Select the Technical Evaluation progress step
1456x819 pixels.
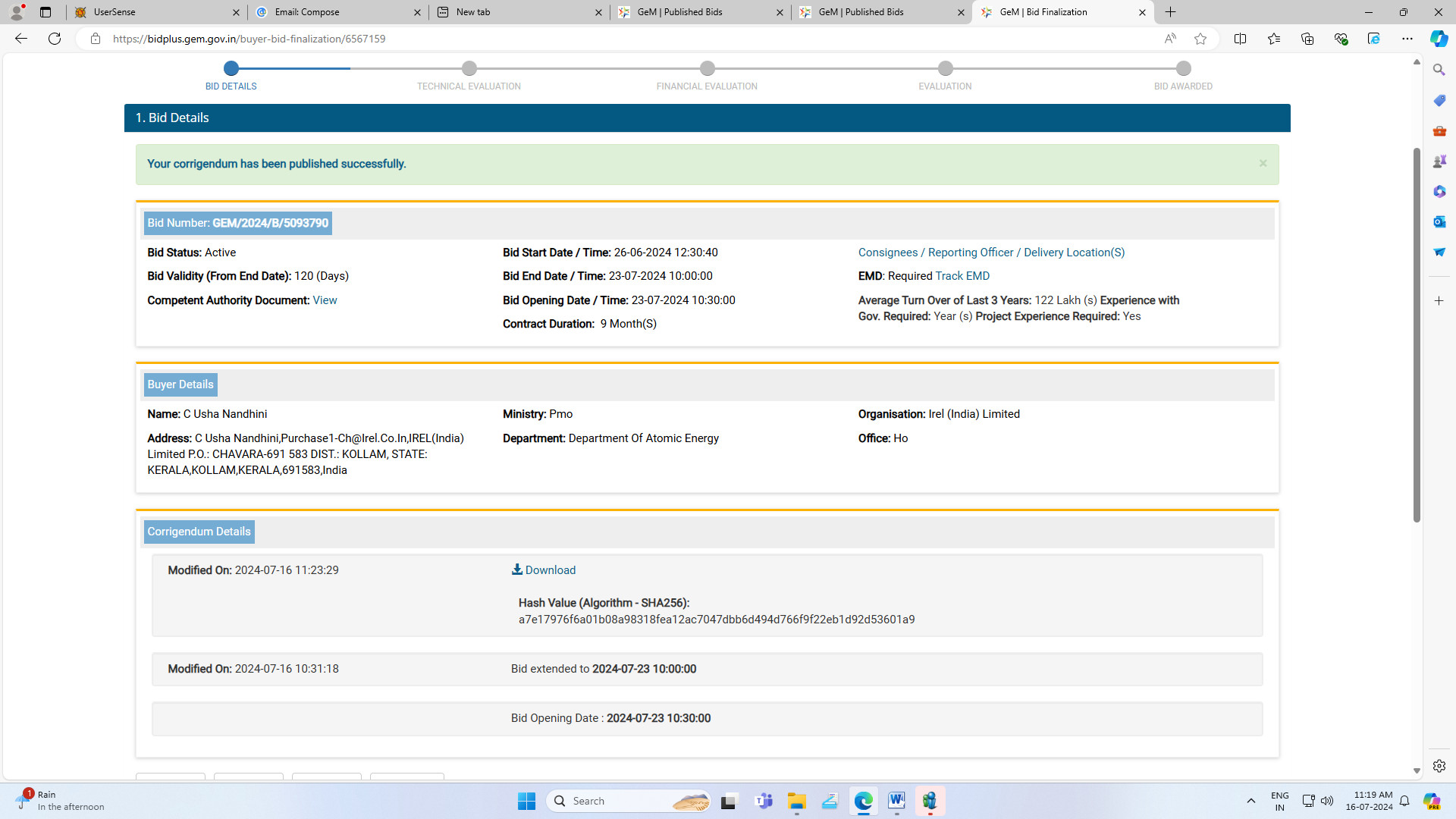(469, 69)
